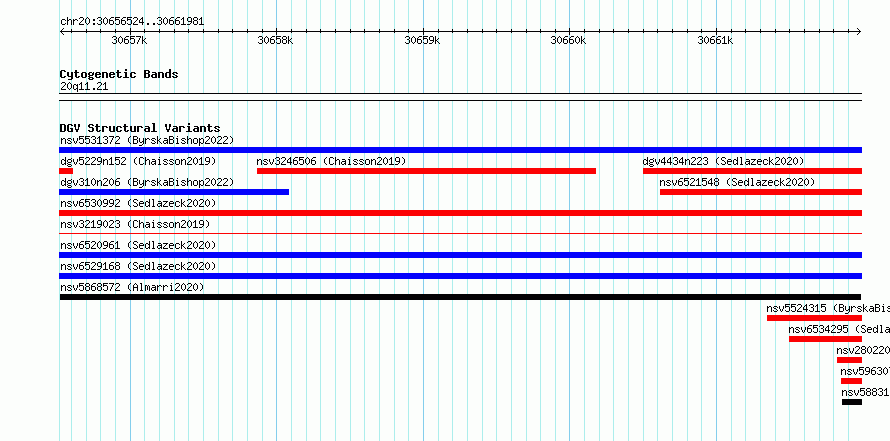Screen dimensions: 890x441
Task: Select the Cytogenetic Bands track heading
Action: 119,74
